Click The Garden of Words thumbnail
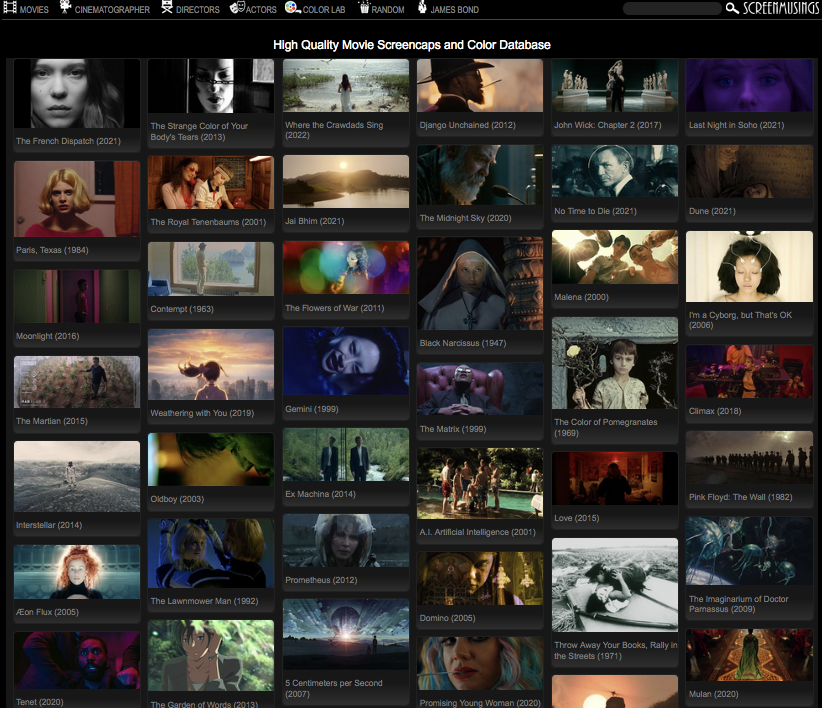 (211, 656)
